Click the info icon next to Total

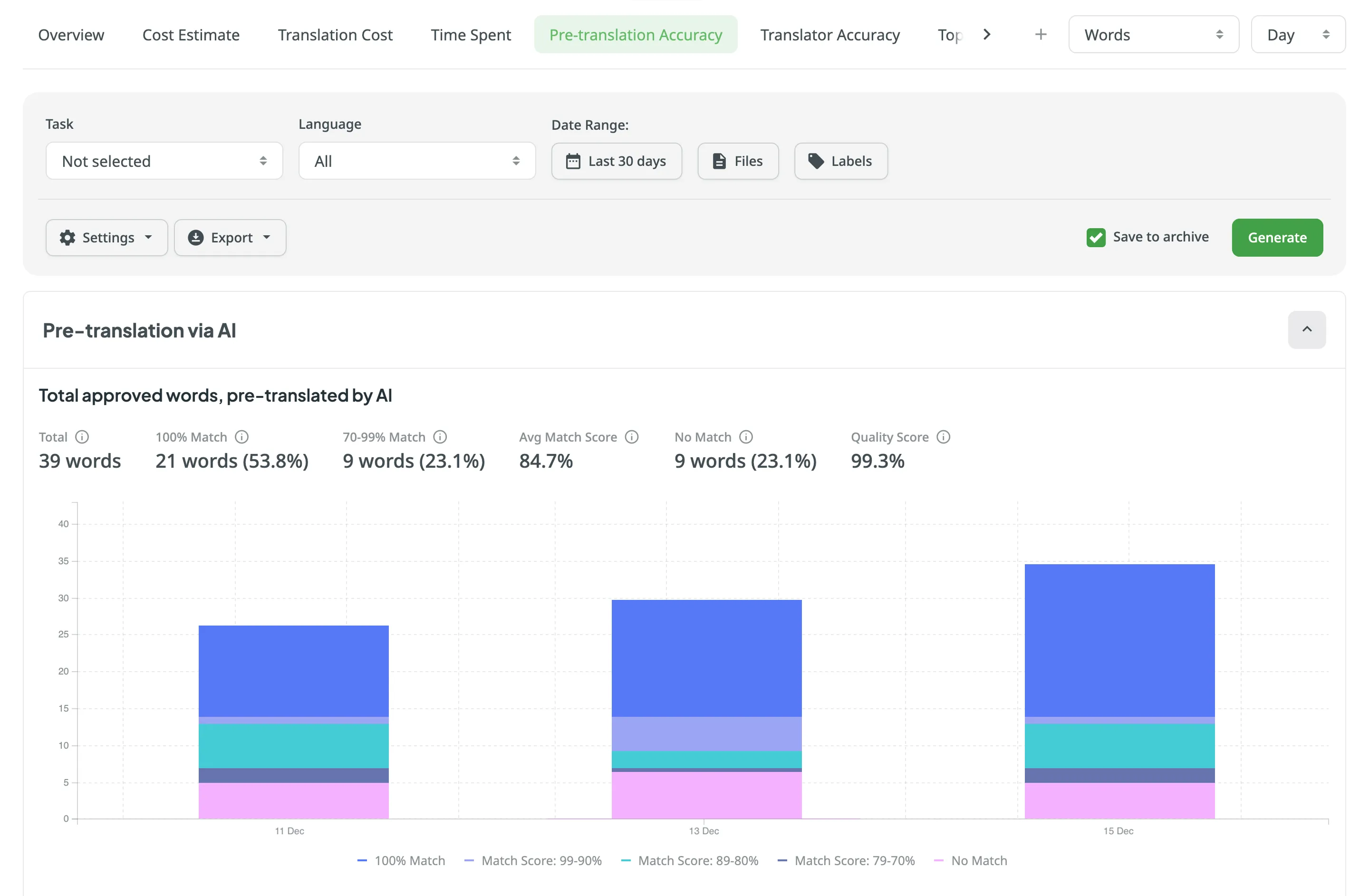tap(82, 437)
